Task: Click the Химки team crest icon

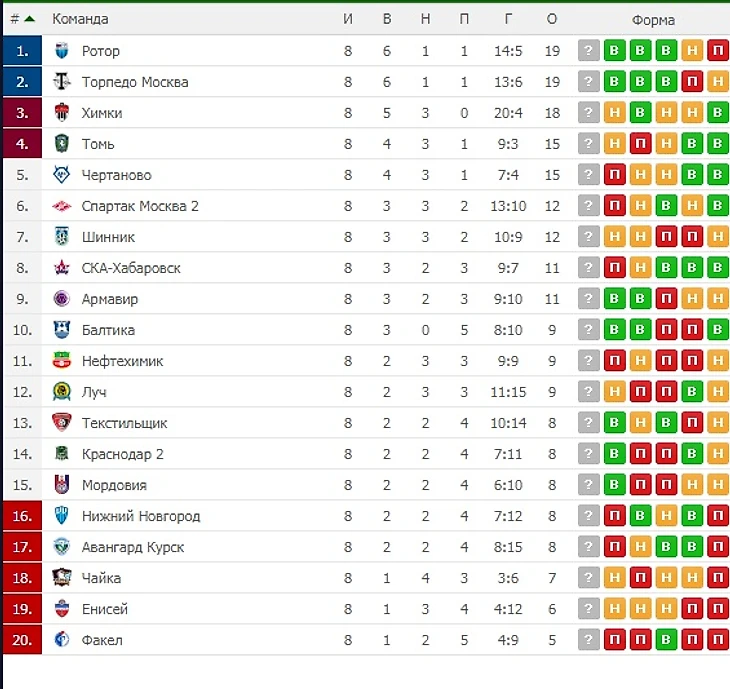Action: (62, 113)
